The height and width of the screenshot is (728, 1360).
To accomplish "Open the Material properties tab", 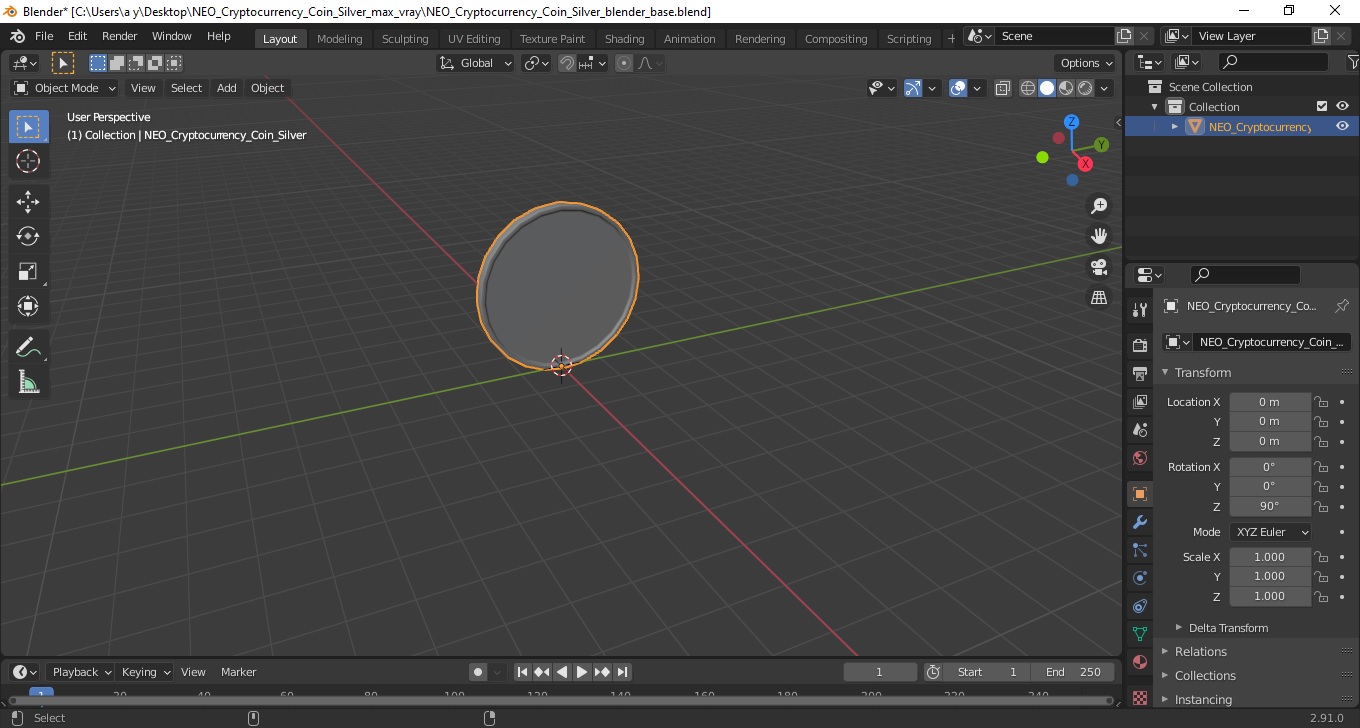I will click(x=1139, y=662).
